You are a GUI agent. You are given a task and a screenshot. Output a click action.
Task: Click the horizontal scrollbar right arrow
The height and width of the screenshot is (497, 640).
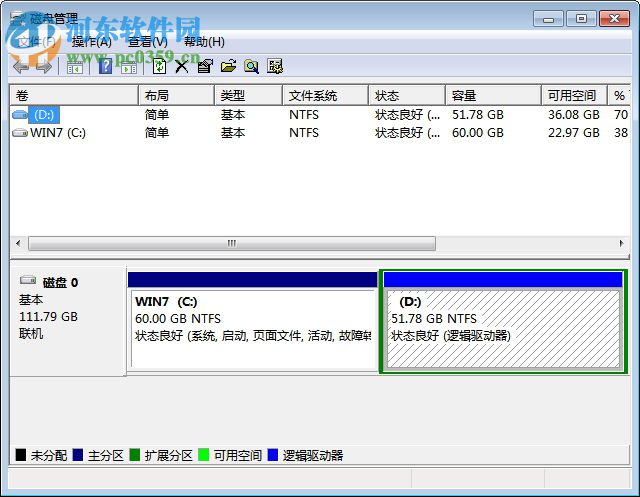pyautogui.click(x=621, y=243)
